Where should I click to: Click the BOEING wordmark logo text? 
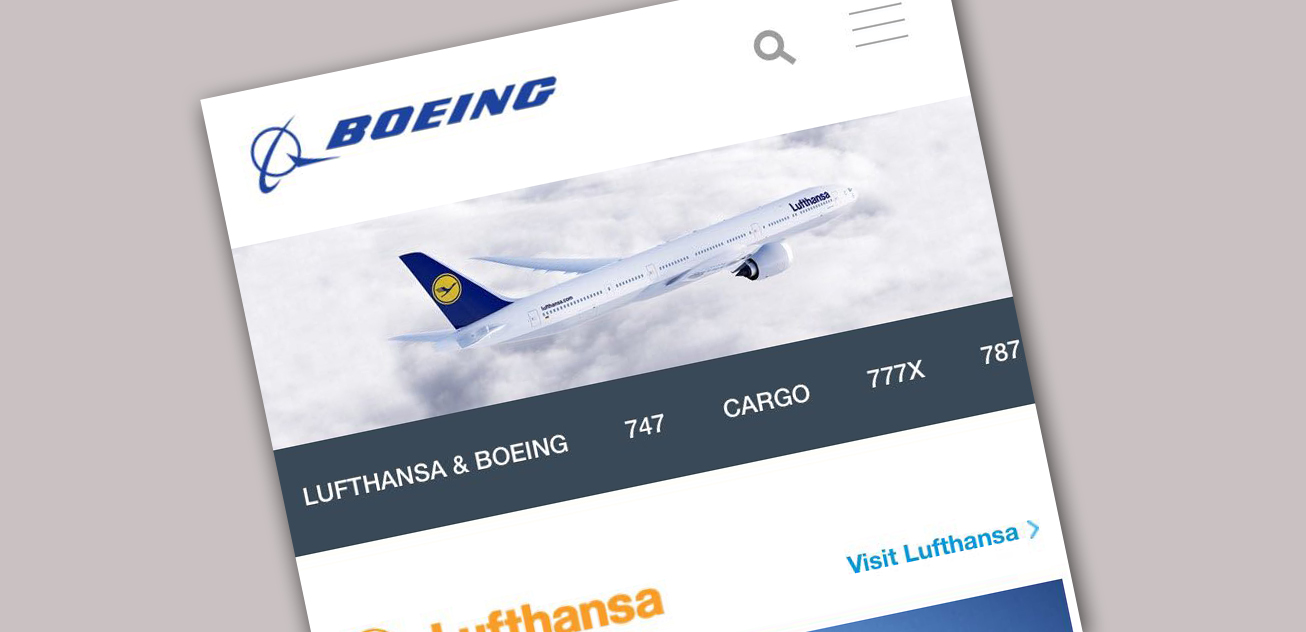[x=440, y=112]
